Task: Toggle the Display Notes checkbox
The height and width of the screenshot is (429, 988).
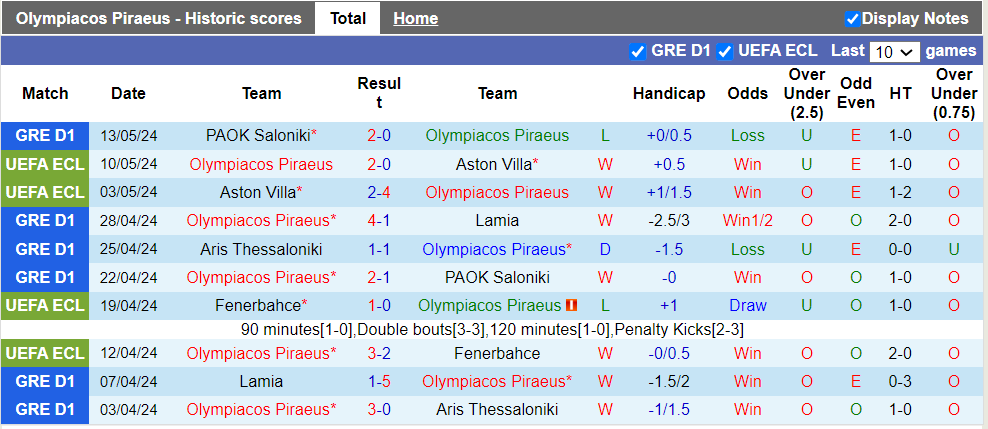Action: [852, 19]
